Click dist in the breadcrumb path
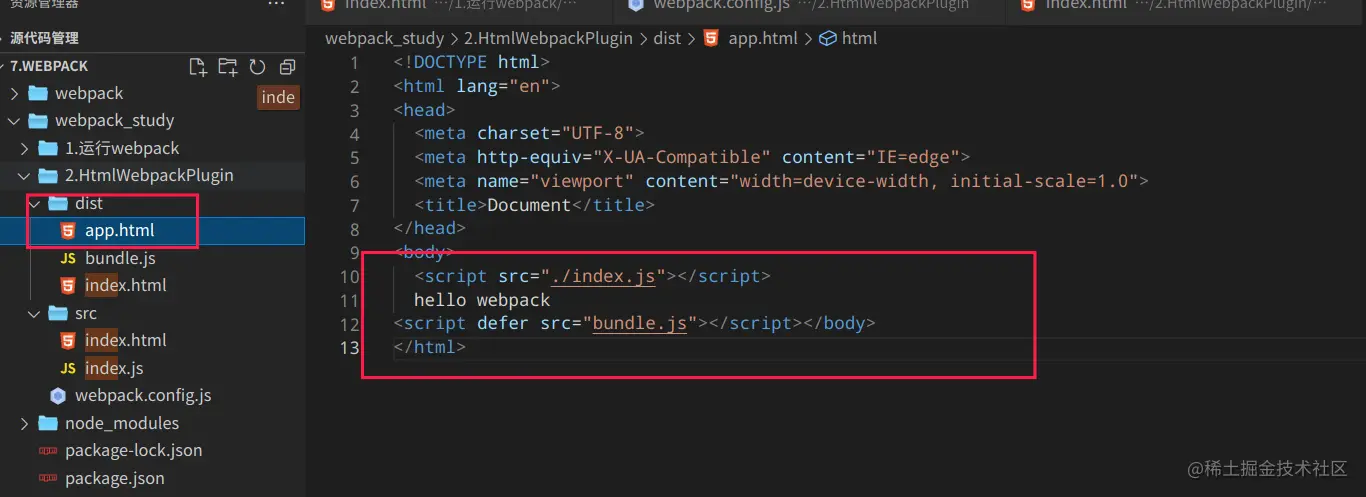Viewport: 1366px width, 497px height. 667,39
